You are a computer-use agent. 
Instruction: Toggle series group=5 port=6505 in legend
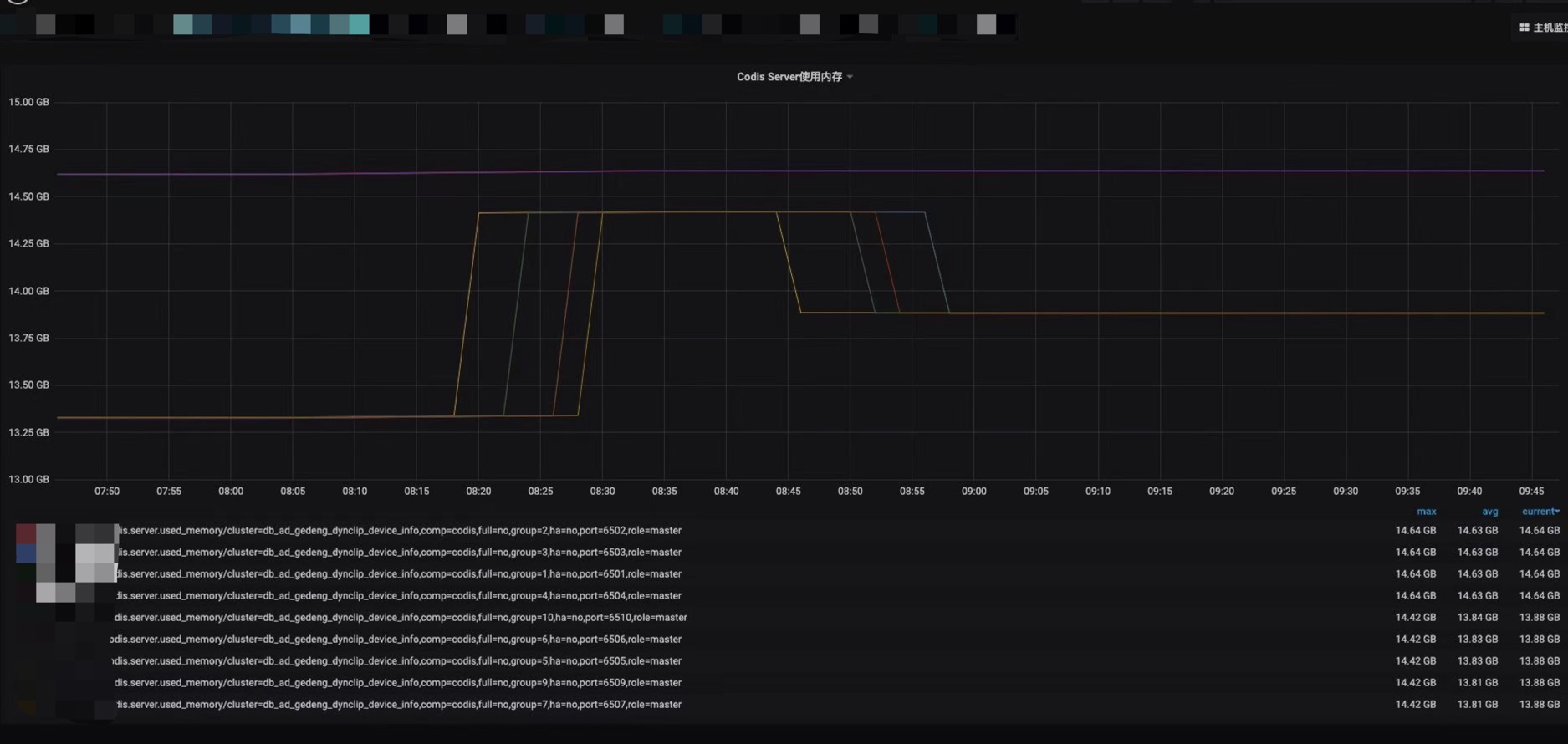396,661
